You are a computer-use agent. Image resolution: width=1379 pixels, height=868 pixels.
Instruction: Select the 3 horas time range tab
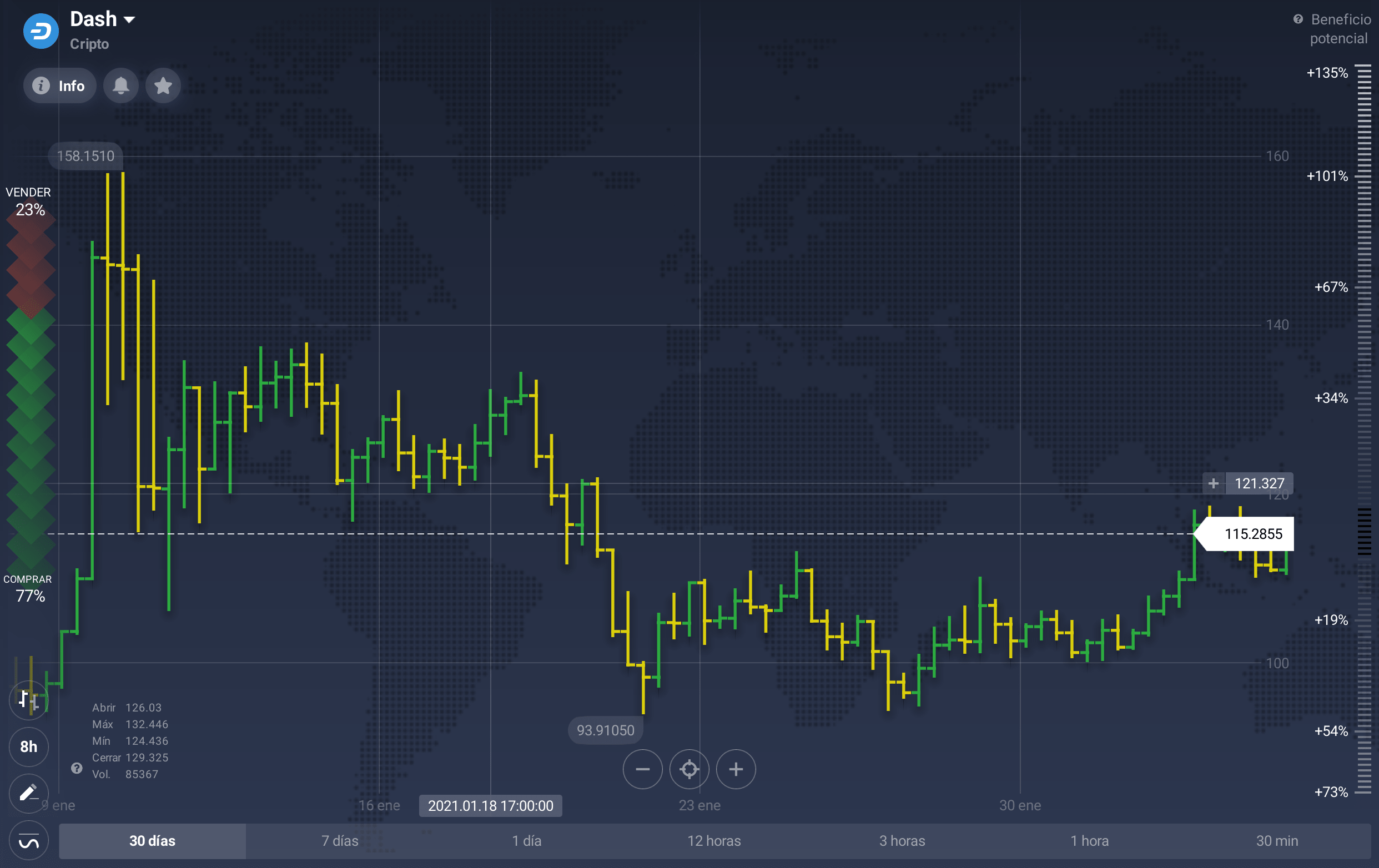902,841
